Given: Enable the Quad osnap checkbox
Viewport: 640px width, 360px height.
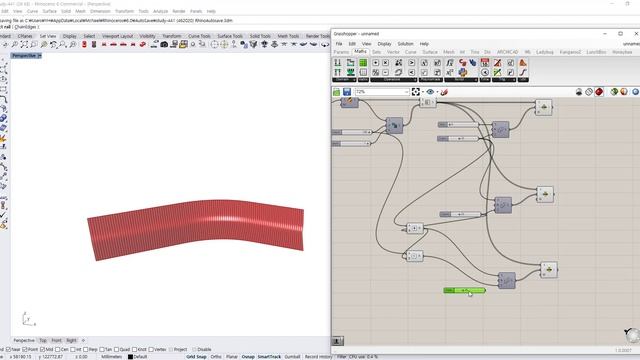Looking at the screenshot, I should point(116,349).
